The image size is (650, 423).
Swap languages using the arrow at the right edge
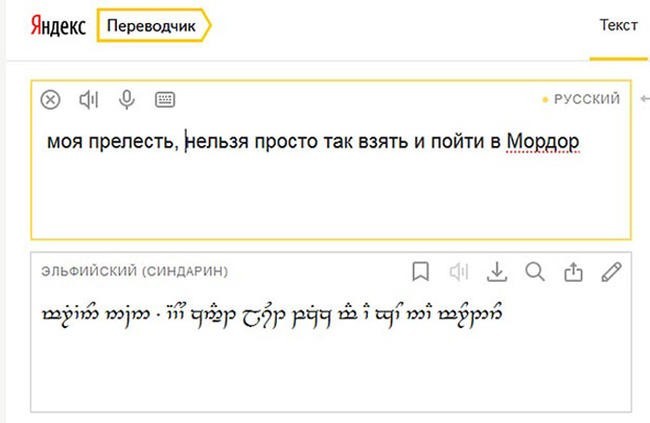tap(645, 99)
